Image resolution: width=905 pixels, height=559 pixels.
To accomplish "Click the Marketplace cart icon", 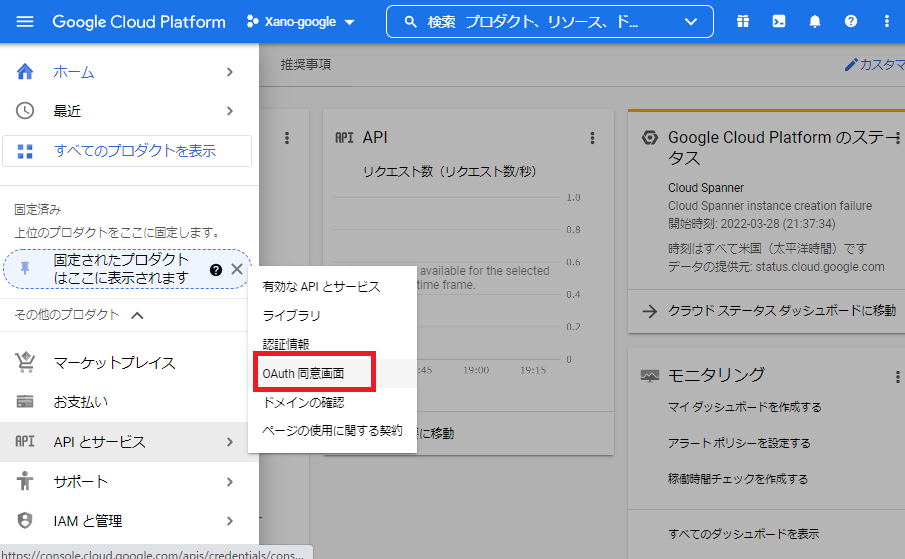I will tap(25, 362).
